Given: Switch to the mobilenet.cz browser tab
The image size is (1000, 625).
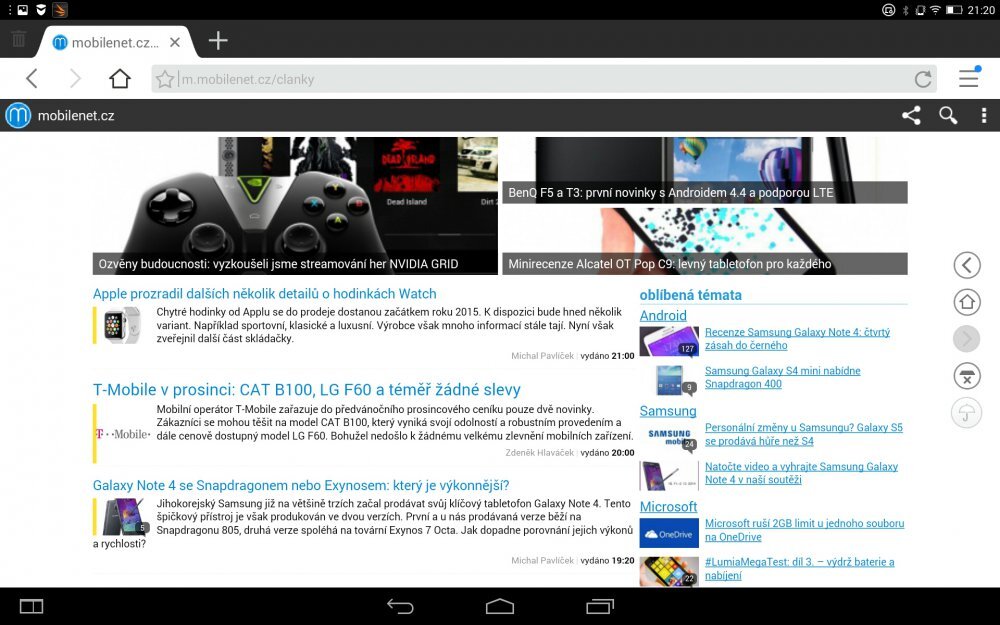Looking at the screenshot, I should click(x=110, y=42).
